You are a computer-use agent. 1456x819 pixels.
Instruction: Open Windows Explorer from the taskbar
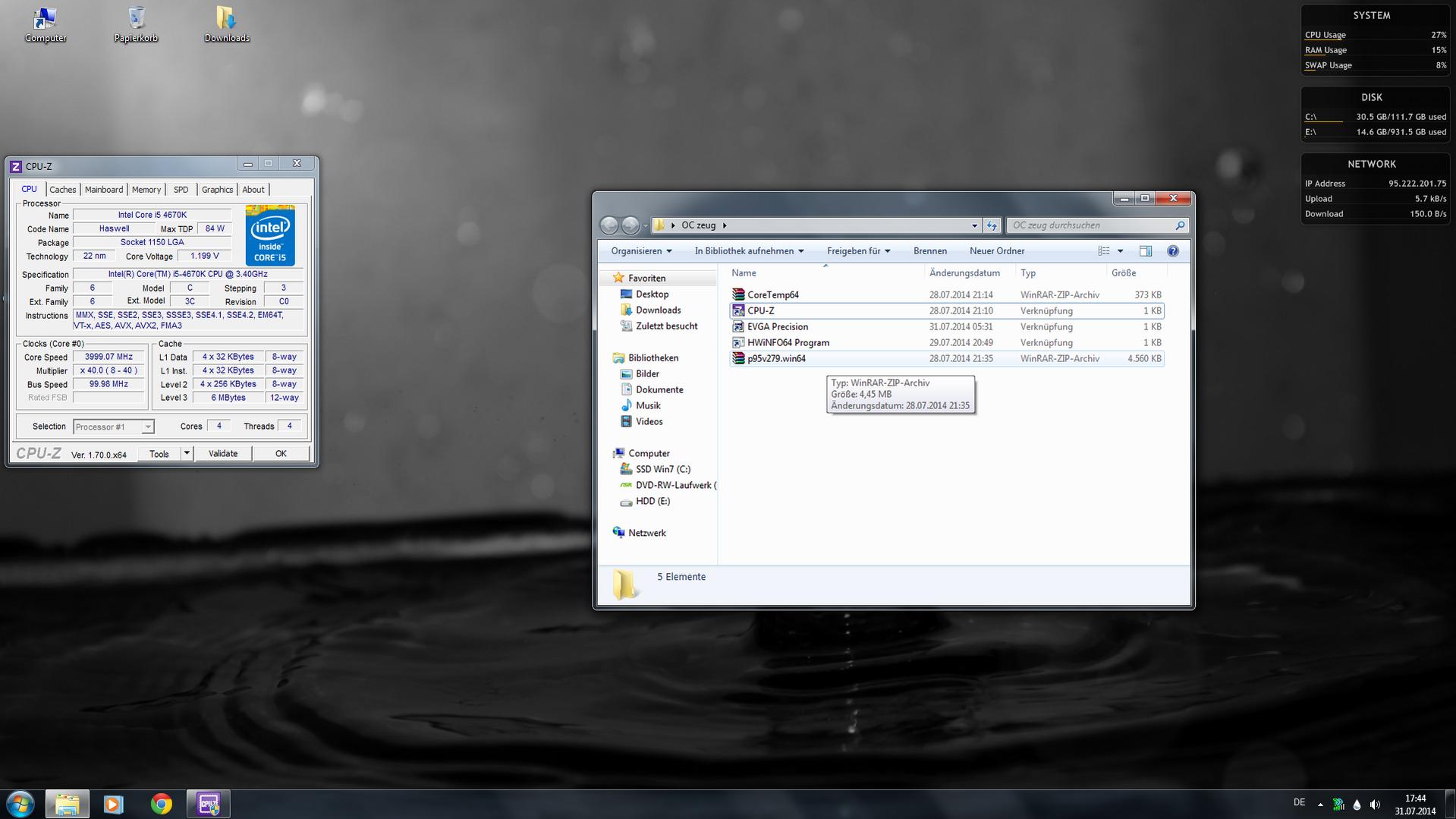tap(68, 804)
